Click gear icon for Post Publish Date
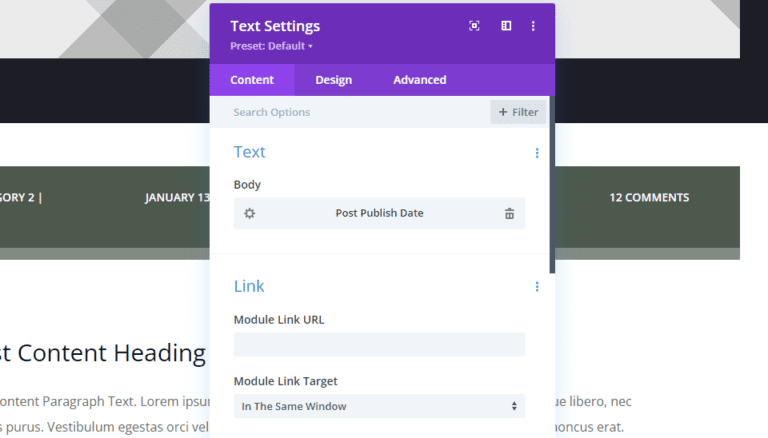This screenshot has height=438, width=768. [x=250, y=213]
